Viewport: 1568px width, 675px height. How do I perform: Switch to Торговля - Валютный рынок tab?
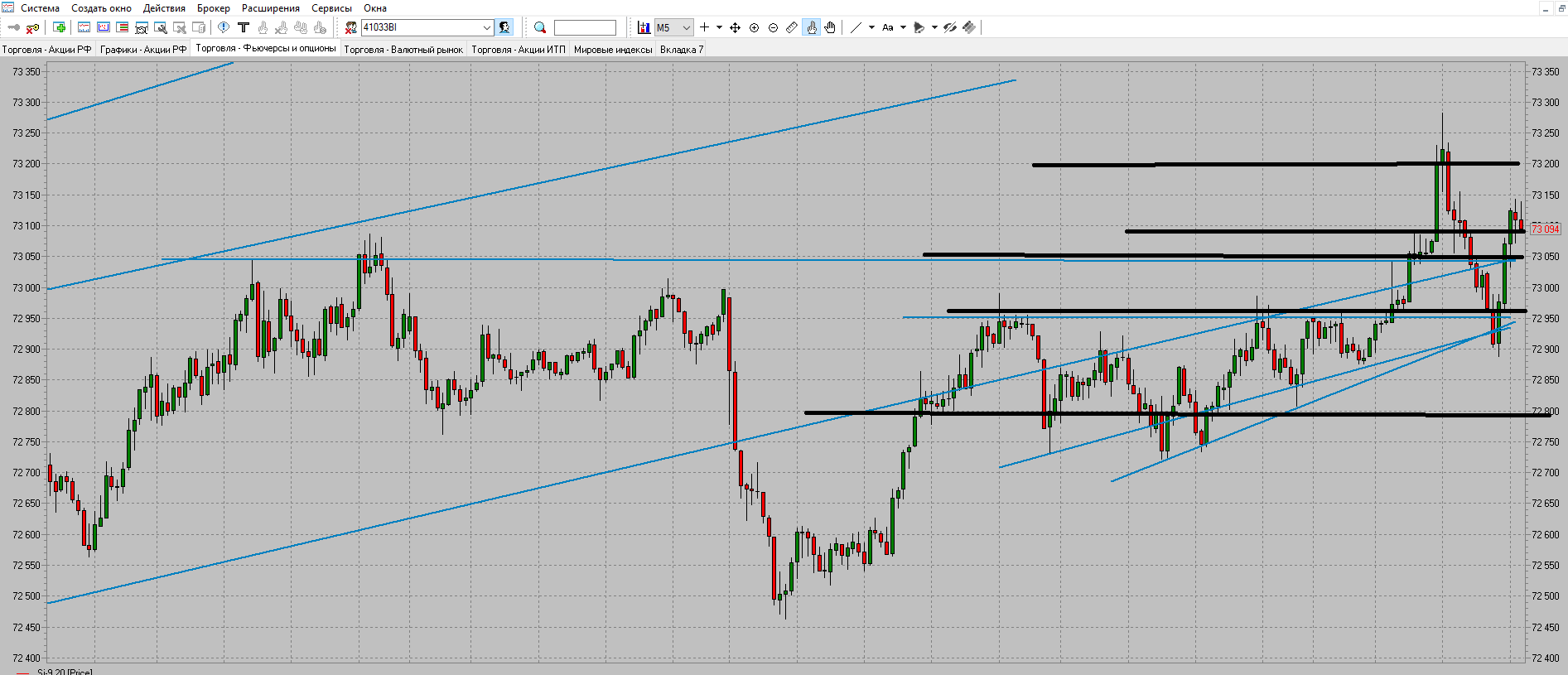point(403,50)
